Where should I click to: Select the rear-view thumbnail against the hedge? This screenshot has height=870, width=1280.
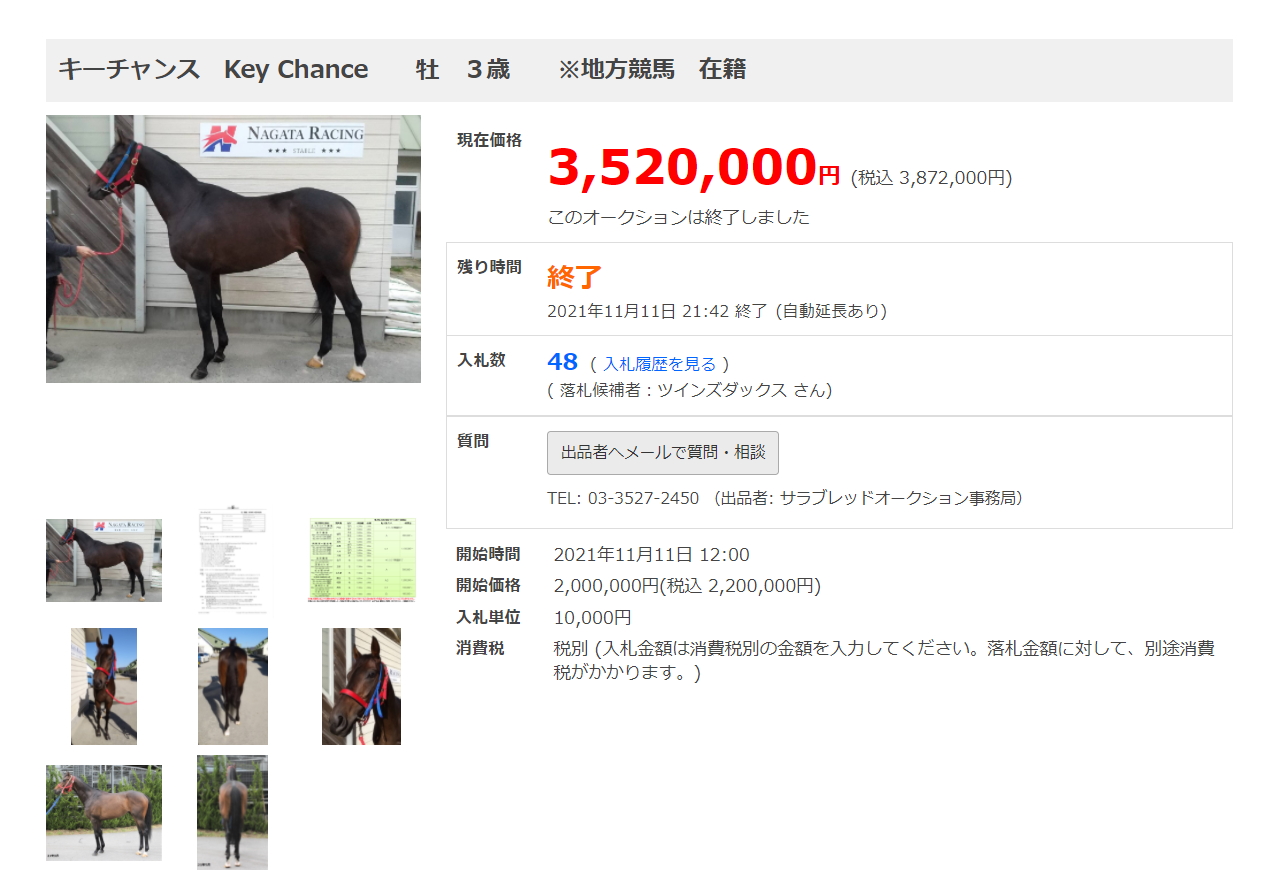(233, 812)
